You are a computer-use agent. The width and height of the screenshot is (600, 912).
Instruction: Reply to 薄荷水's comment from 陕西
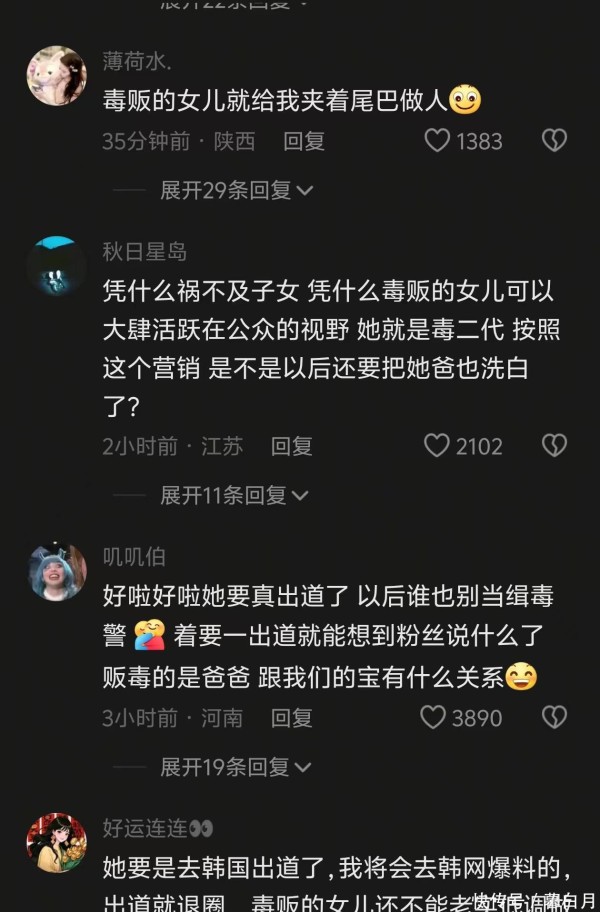click(x=303, y=141)
